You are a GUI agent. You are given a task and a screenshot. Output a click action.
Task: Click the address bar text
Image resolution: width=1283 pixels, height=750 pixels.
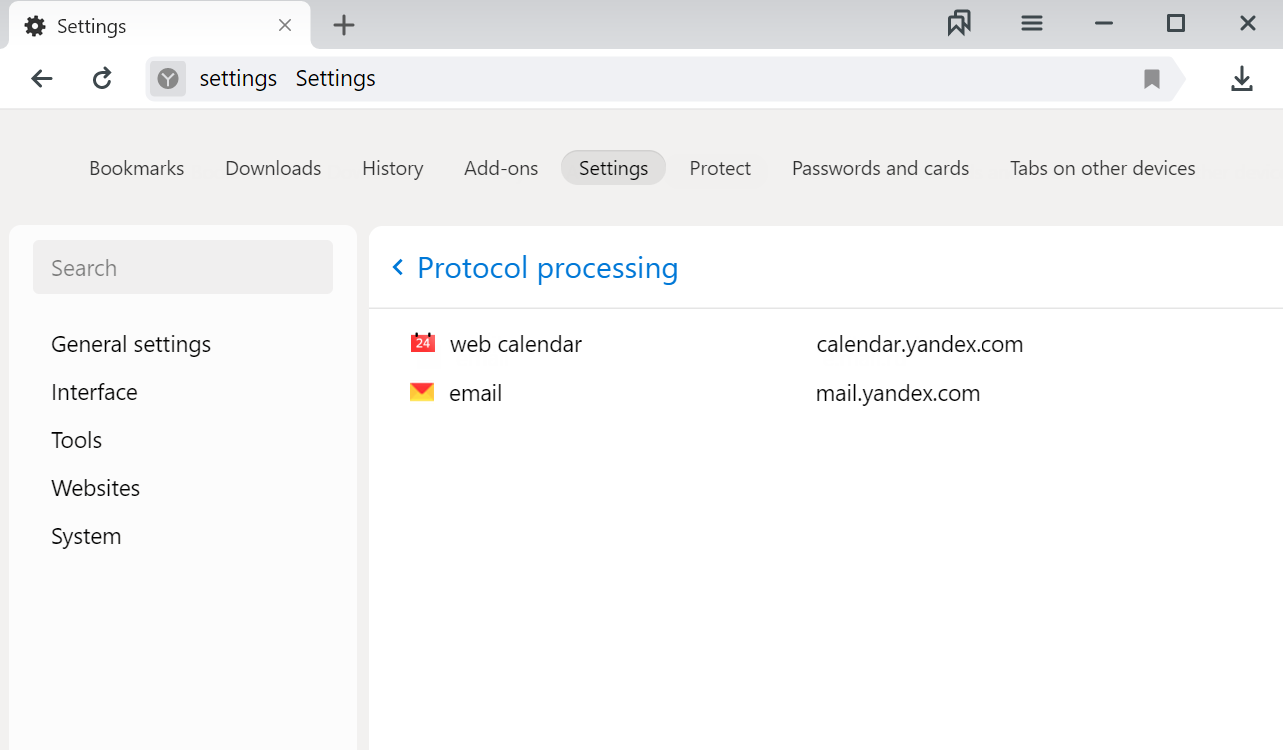point(287,79)
